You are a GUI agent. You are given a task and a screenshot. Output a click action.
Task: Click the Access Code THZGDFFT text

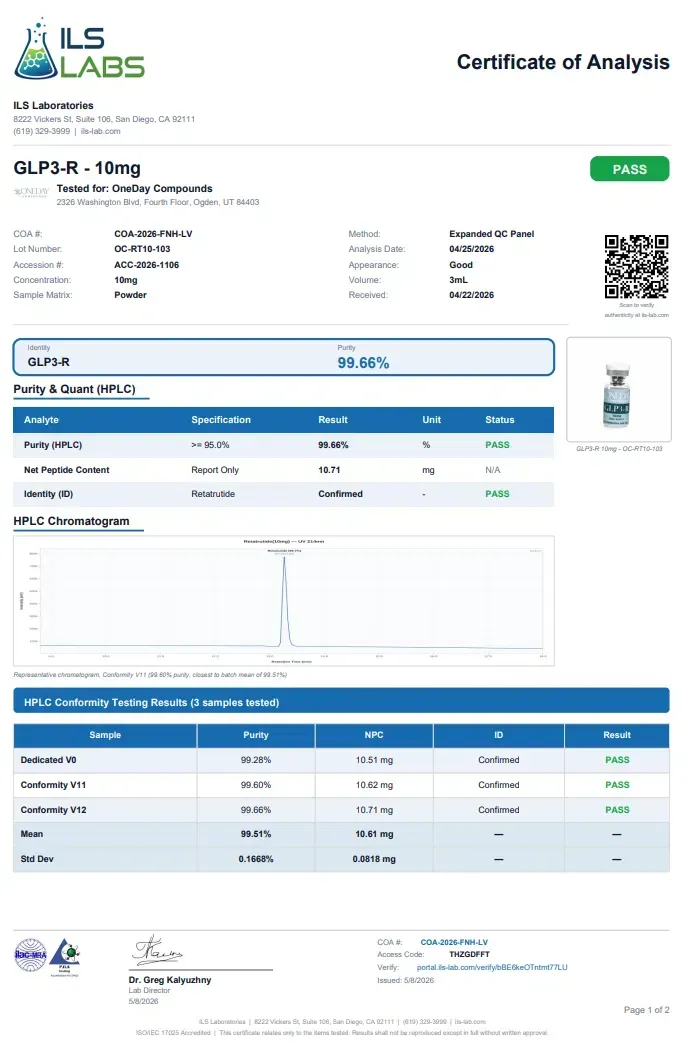(x=469, y=954)
